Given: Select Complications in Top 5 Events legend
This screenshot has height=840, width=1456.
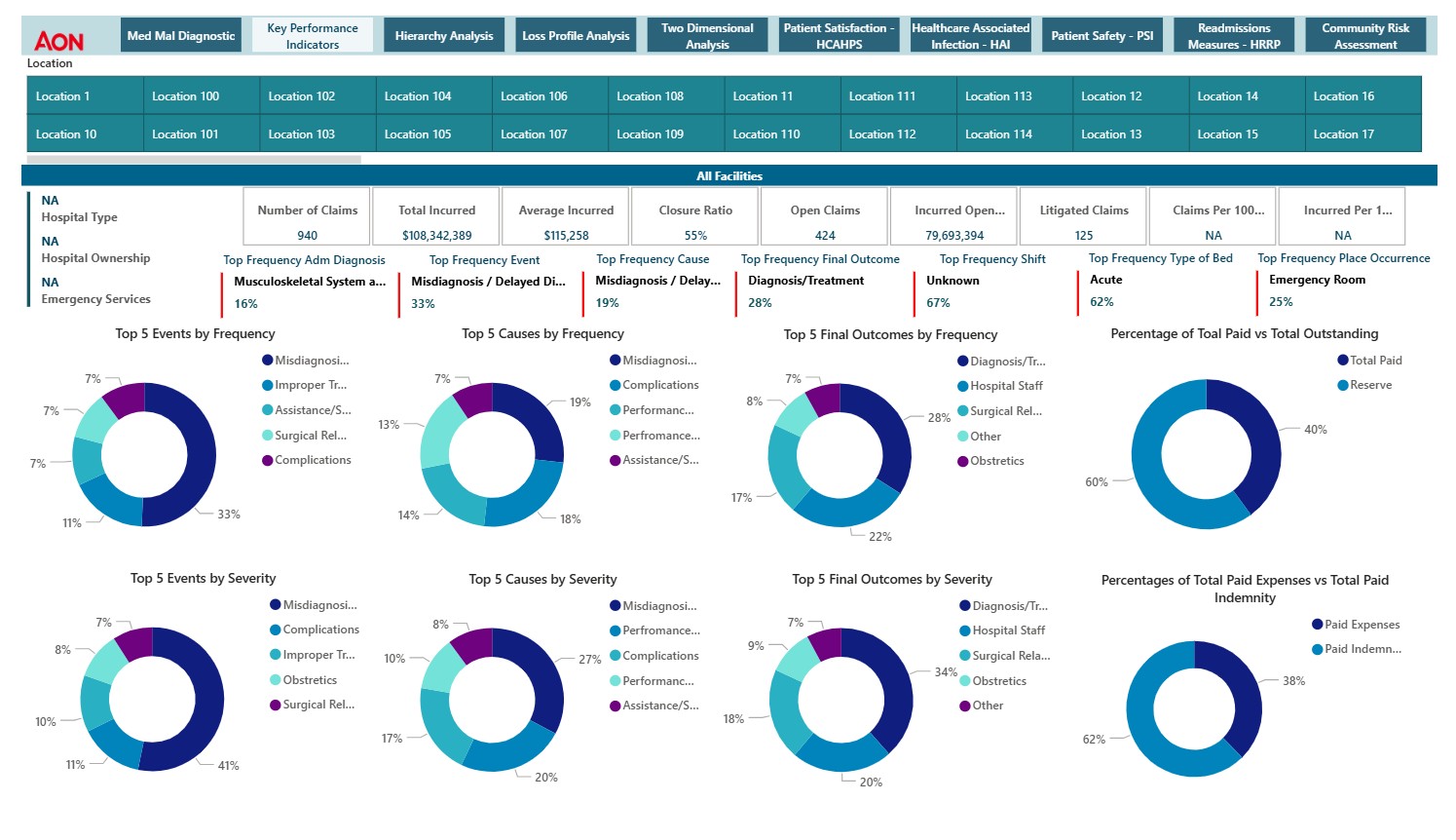Looking at the screenshot, I should click(315, 460).
